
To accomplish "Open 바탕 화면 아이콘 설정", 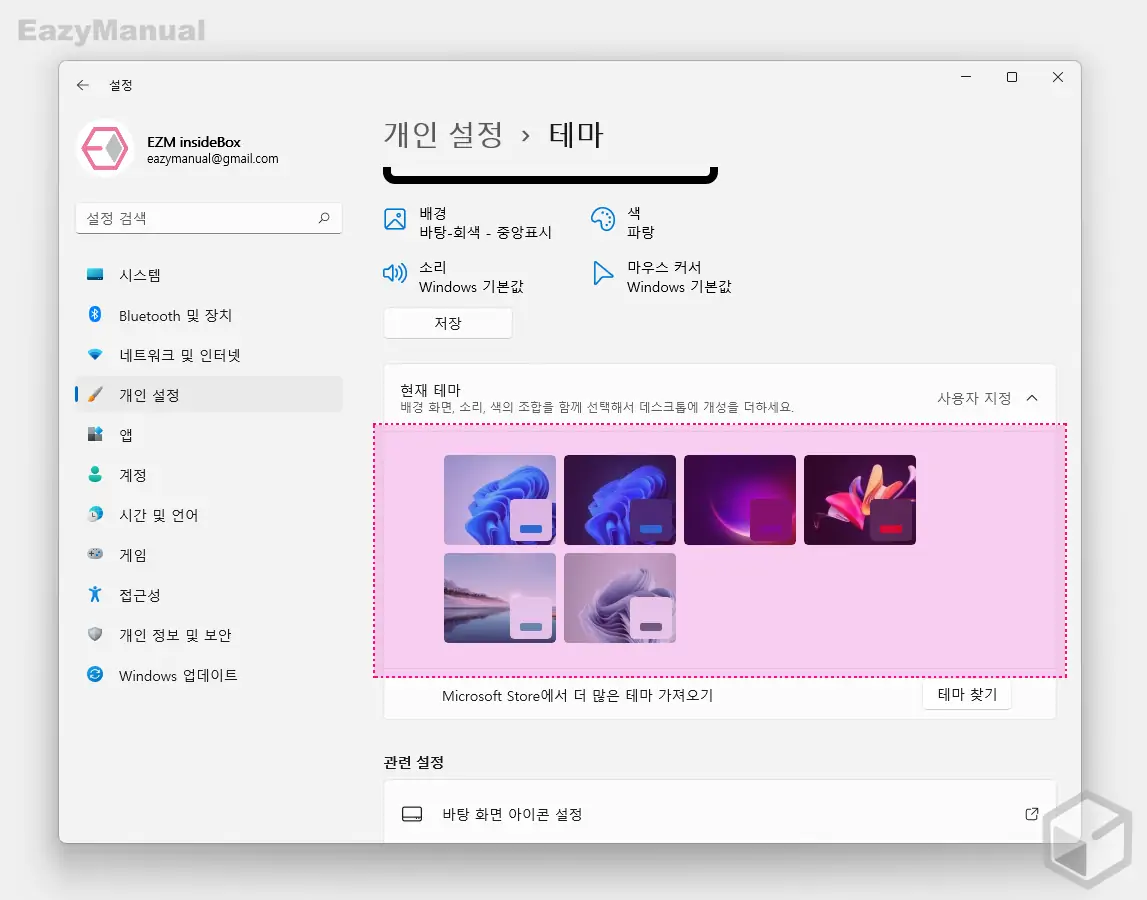I will tap(720, 814).
